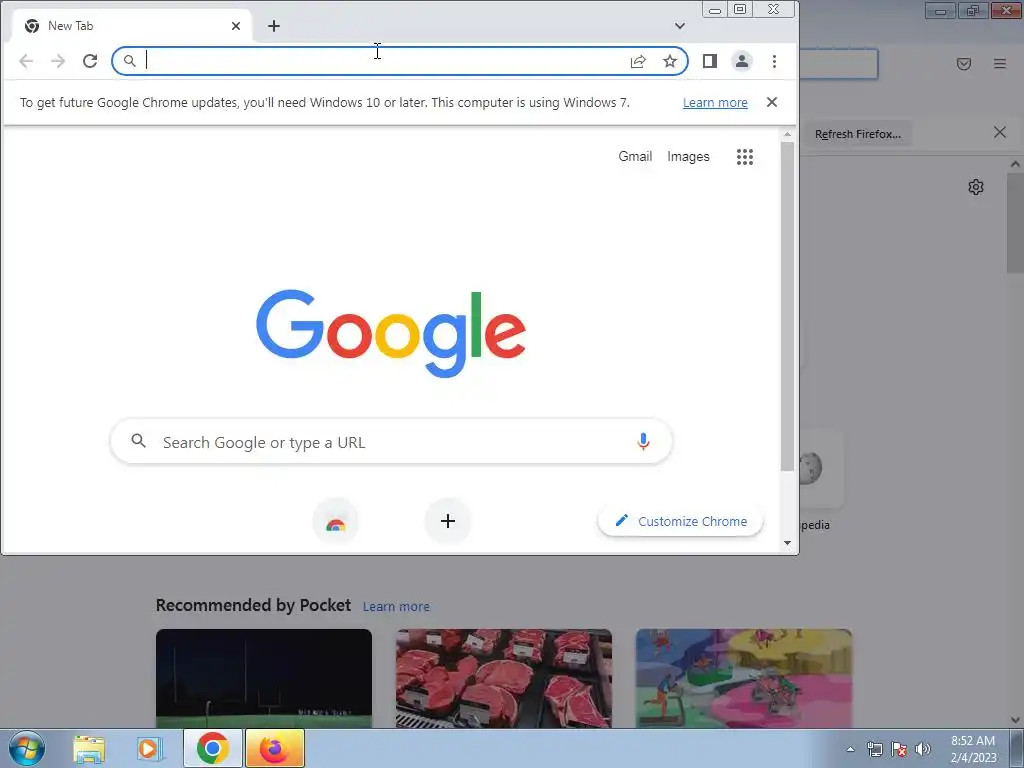Open the rainbow shortcut tile
Viewport: 1024px width, 768px height.
[x=336, y=521]
